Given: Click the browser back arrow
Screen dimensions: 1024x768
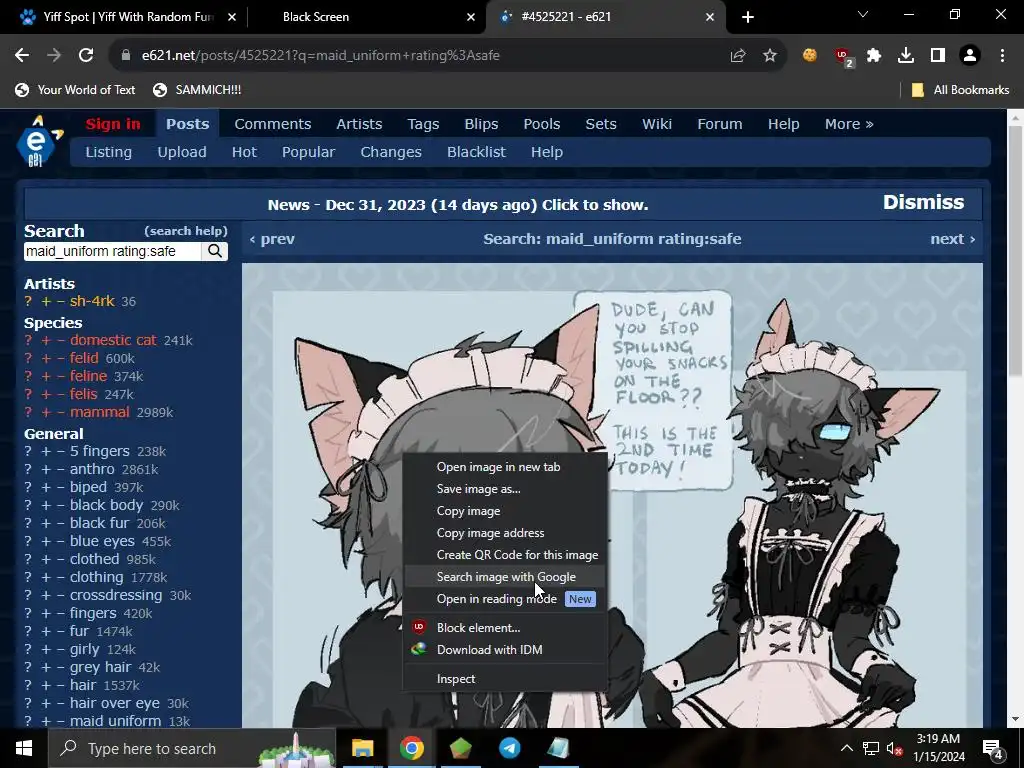Looking at the screenshot, I should 22,56.
